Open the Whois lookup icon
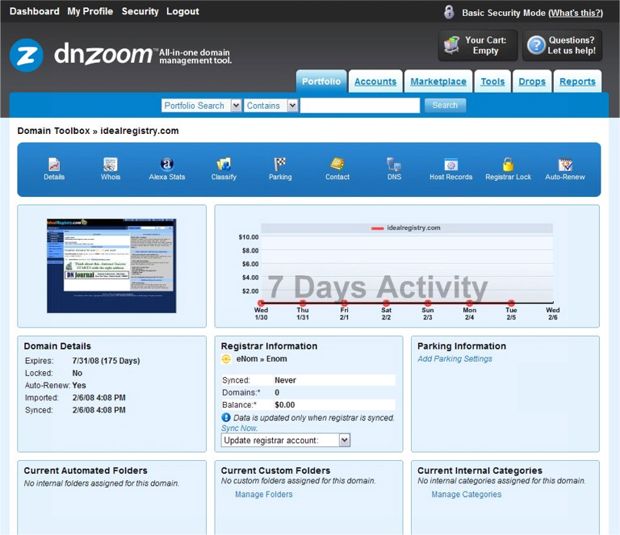Viewport: 620px width, 535px height. [x=110, y=164]
